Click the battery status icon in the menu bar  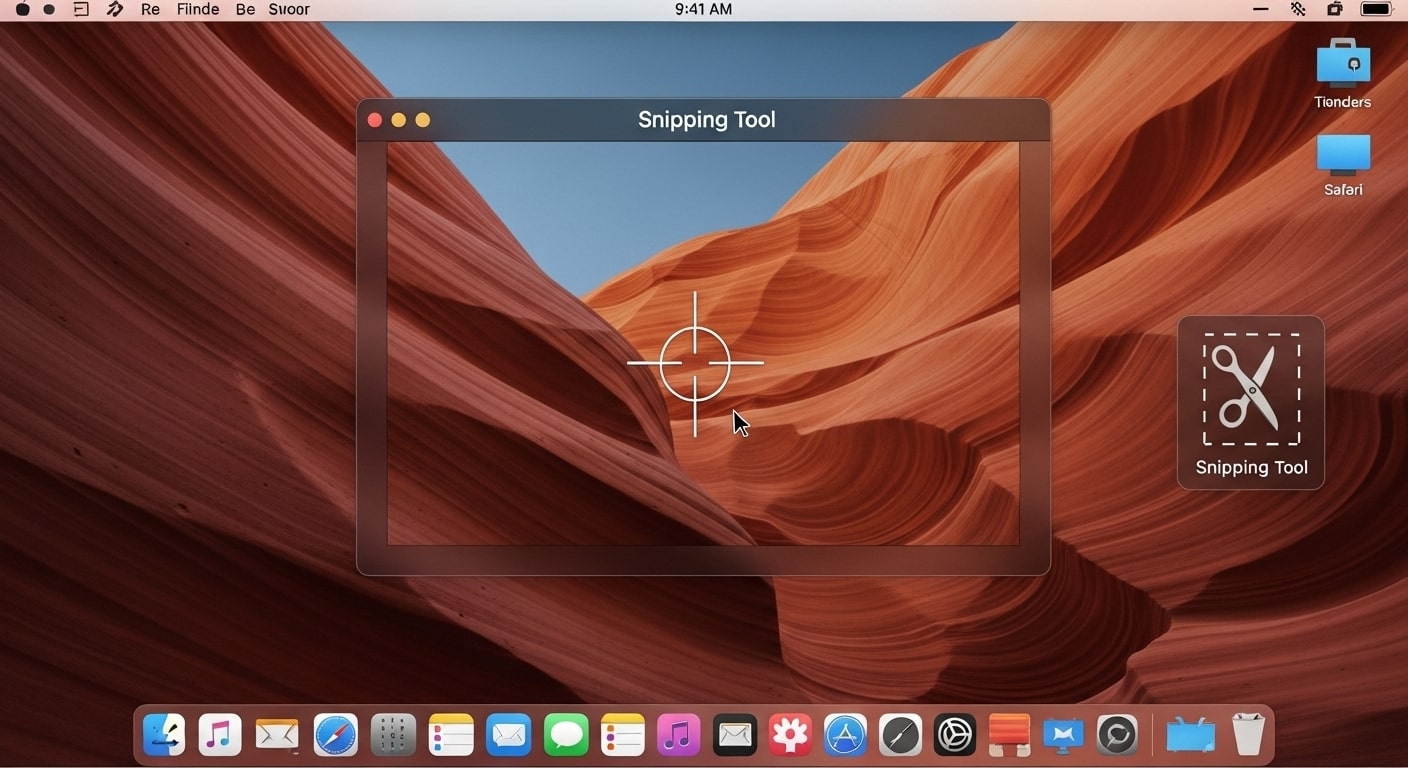coord(1377,10)
